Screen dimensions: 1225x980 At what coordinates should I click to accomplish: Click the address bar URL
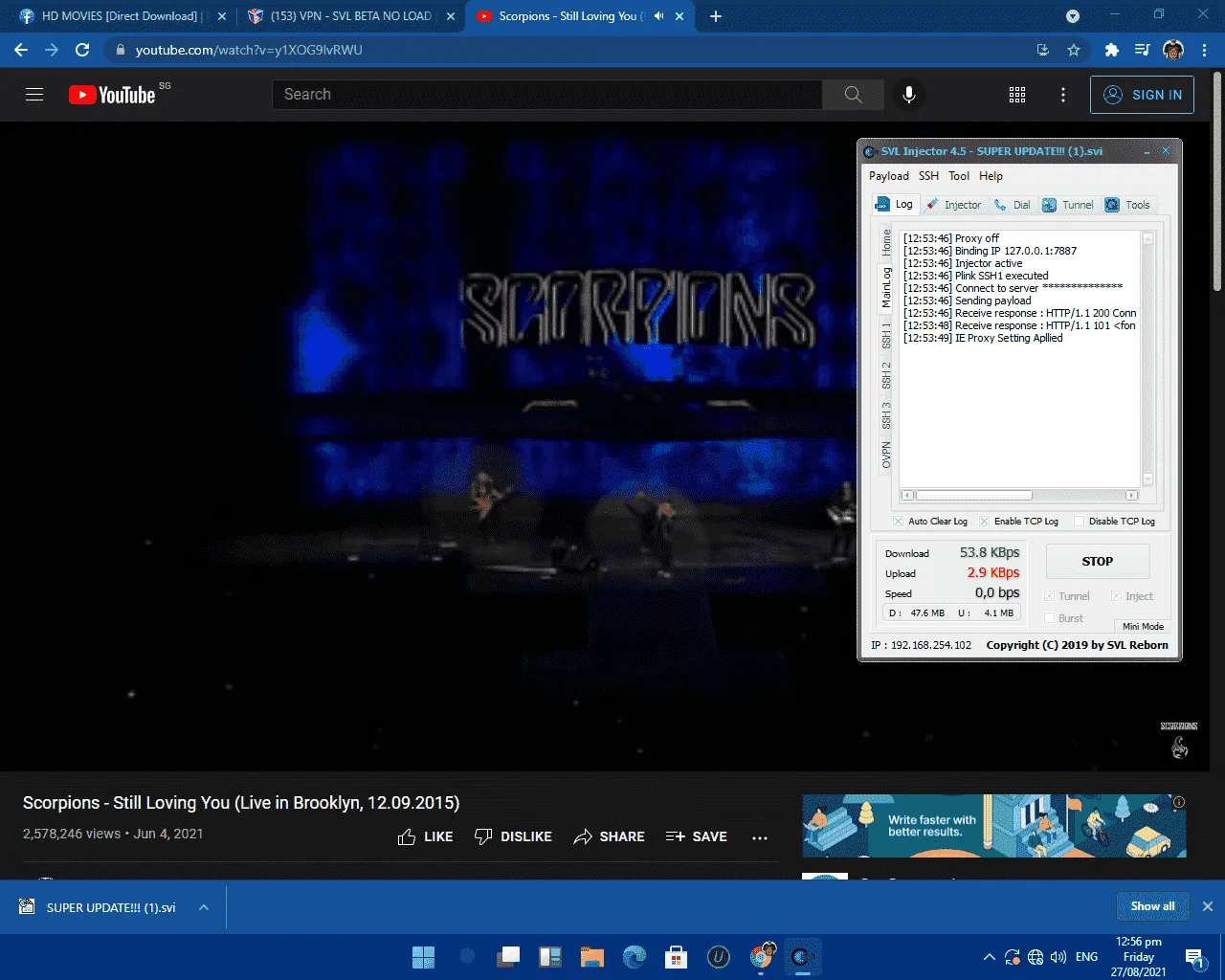(249, 50)
